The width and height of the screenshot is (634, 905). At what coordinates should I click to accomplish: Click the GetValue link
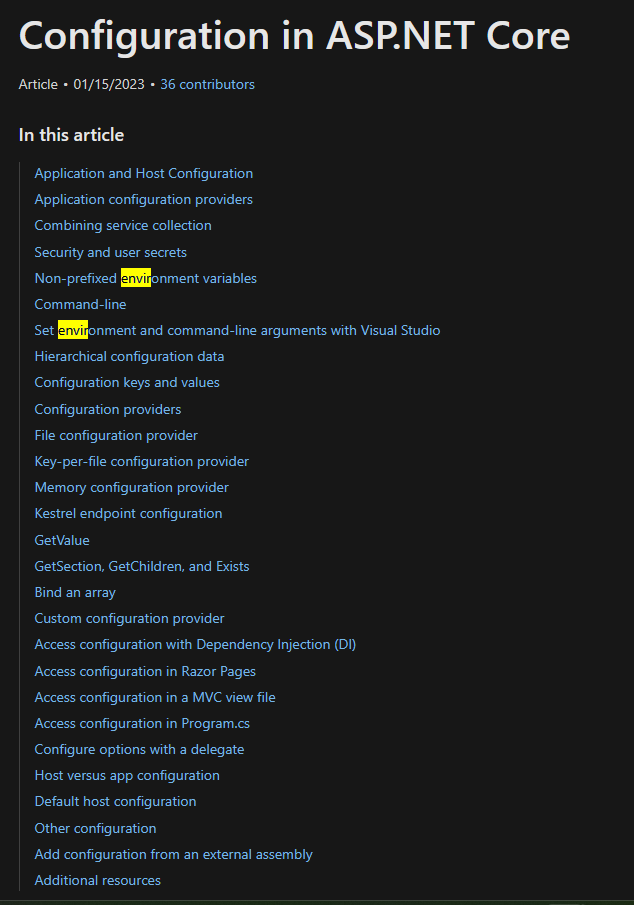tap(62, 540)
